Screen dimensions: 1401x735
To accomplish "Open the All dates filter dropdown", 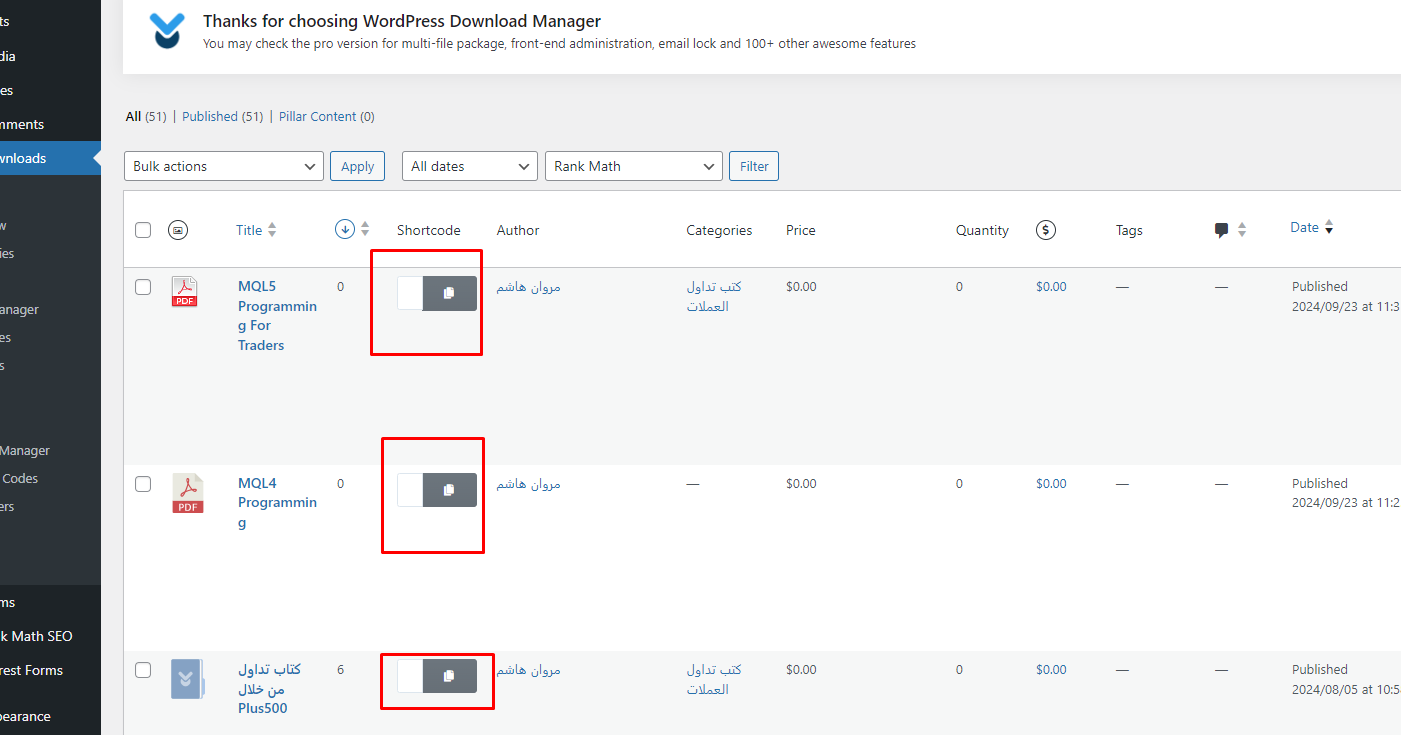I will click(x=470, y=166).
